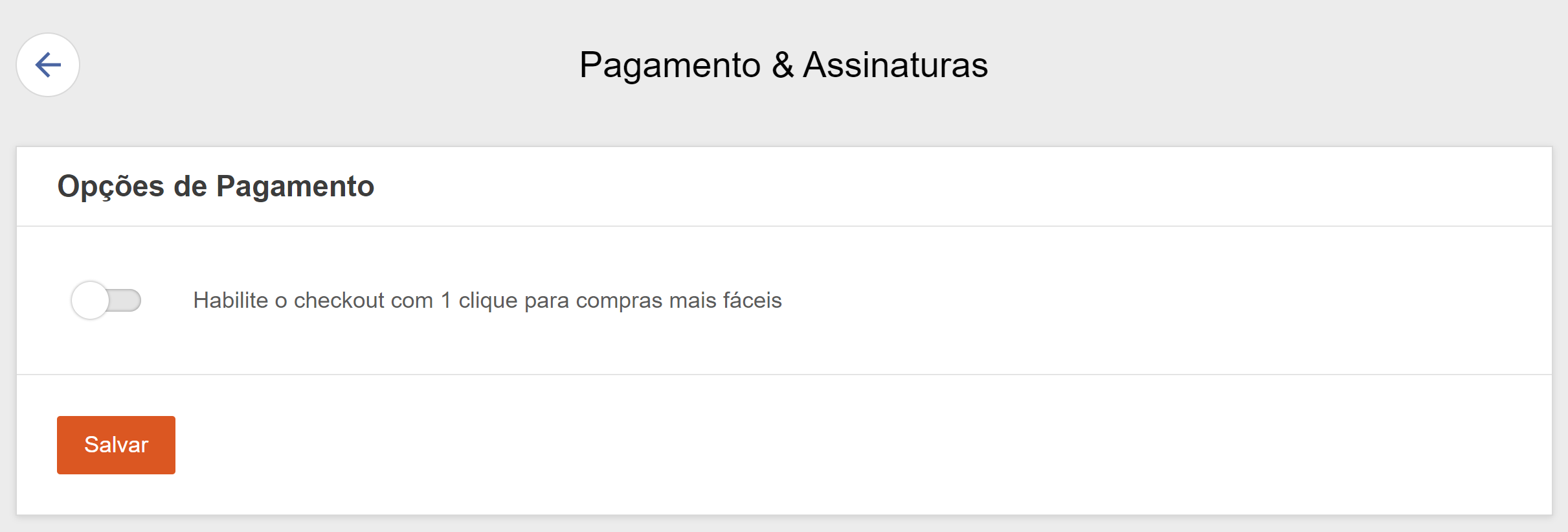1568x532 pixels.
Task: Click the 'Habilite o checkout' label text
Action: (x=487, y=301)
